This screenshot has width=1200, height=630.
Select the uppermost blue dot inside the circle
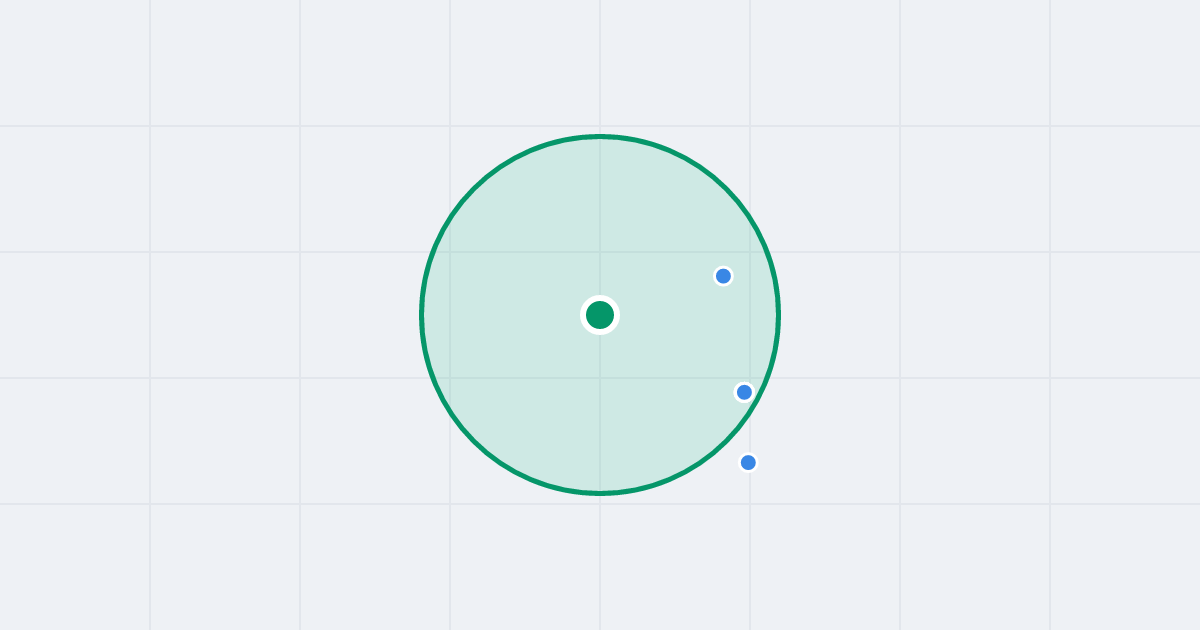pos(723,276)
